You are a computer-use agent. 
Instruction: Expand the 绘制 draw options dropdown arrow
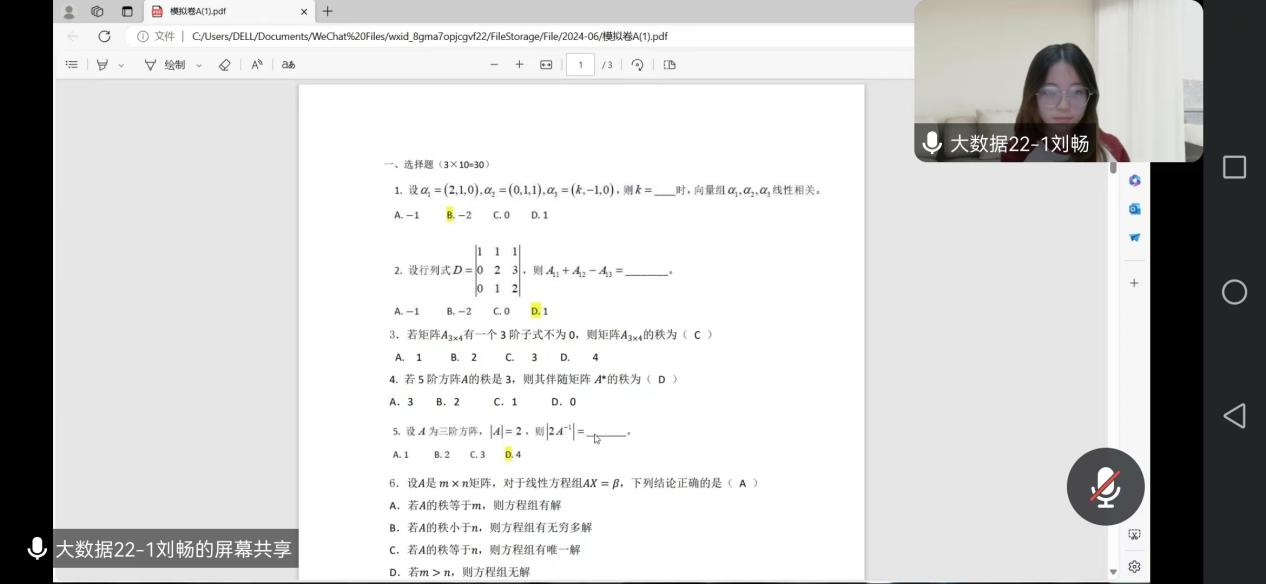pyautogui.click(x=199, y=65)
